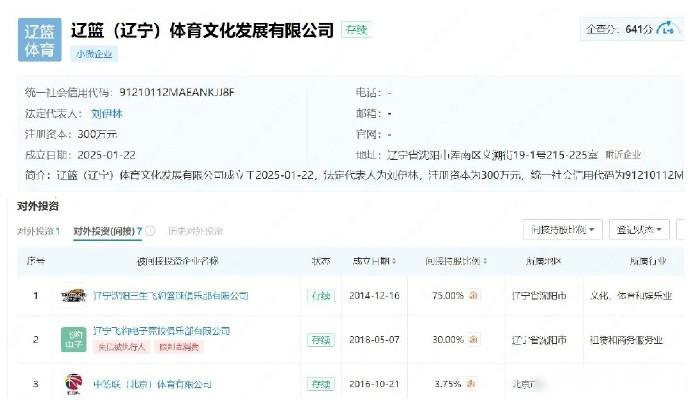Click the 30.00% shareholding value
690x404 pixels.
click(448, 339)
